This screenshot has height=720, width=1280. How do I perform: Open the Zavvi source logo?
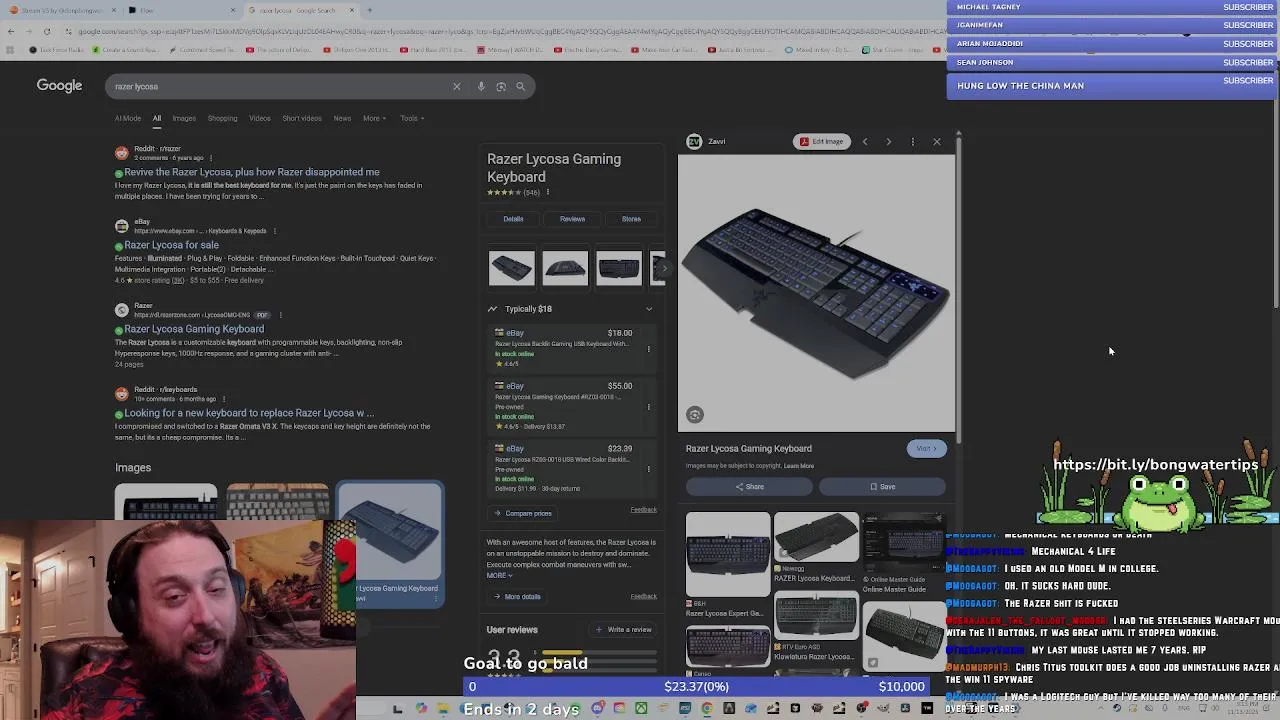[x=694, y=141]
